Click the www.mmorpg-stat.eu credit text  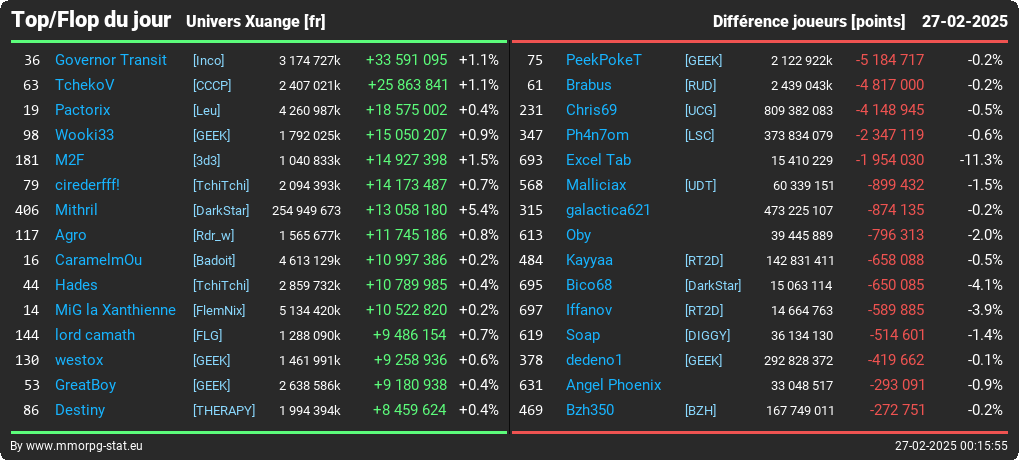(x=84, y=446)
